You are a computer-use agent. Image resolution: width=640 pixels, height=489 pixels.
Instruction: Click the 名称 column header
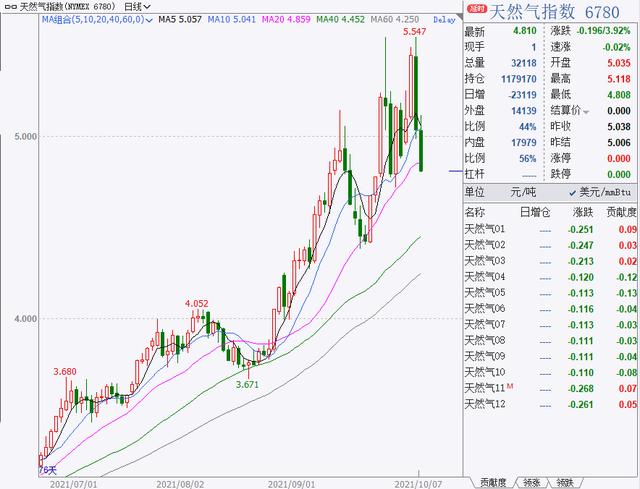click(475, 212)
